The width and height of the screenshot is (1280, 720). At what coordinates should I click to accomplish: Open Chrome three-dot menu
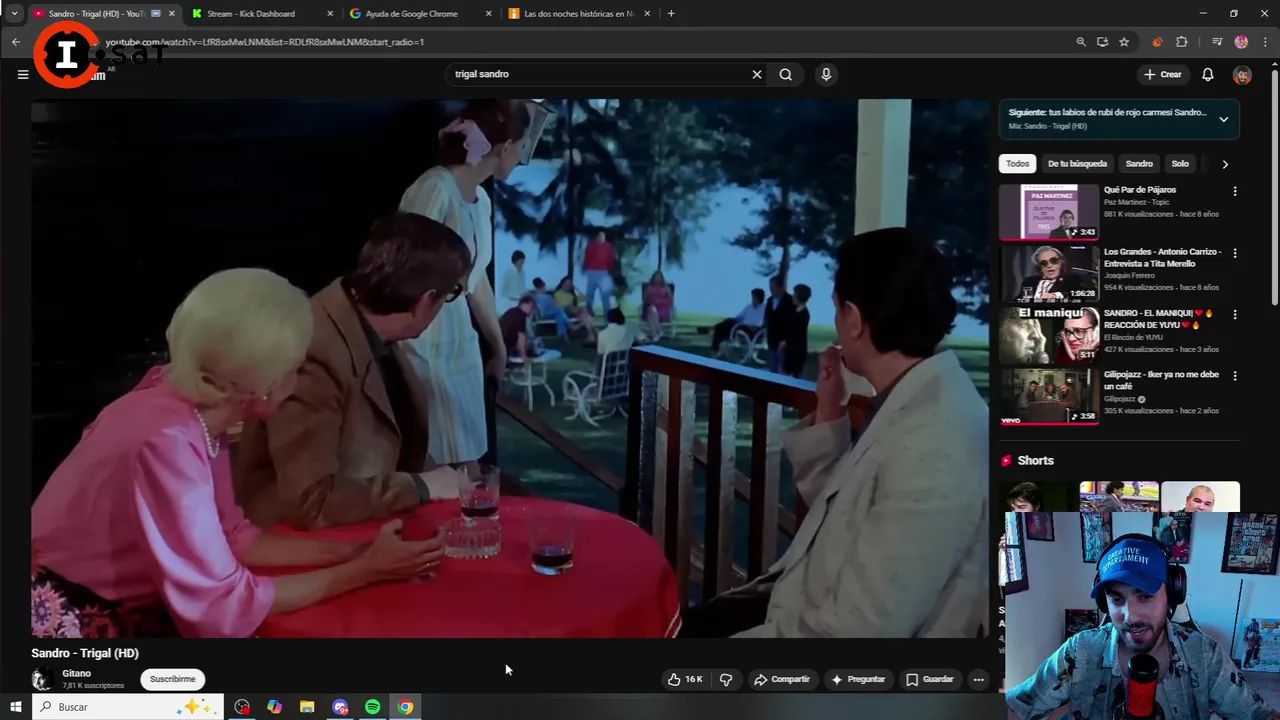1266,42
